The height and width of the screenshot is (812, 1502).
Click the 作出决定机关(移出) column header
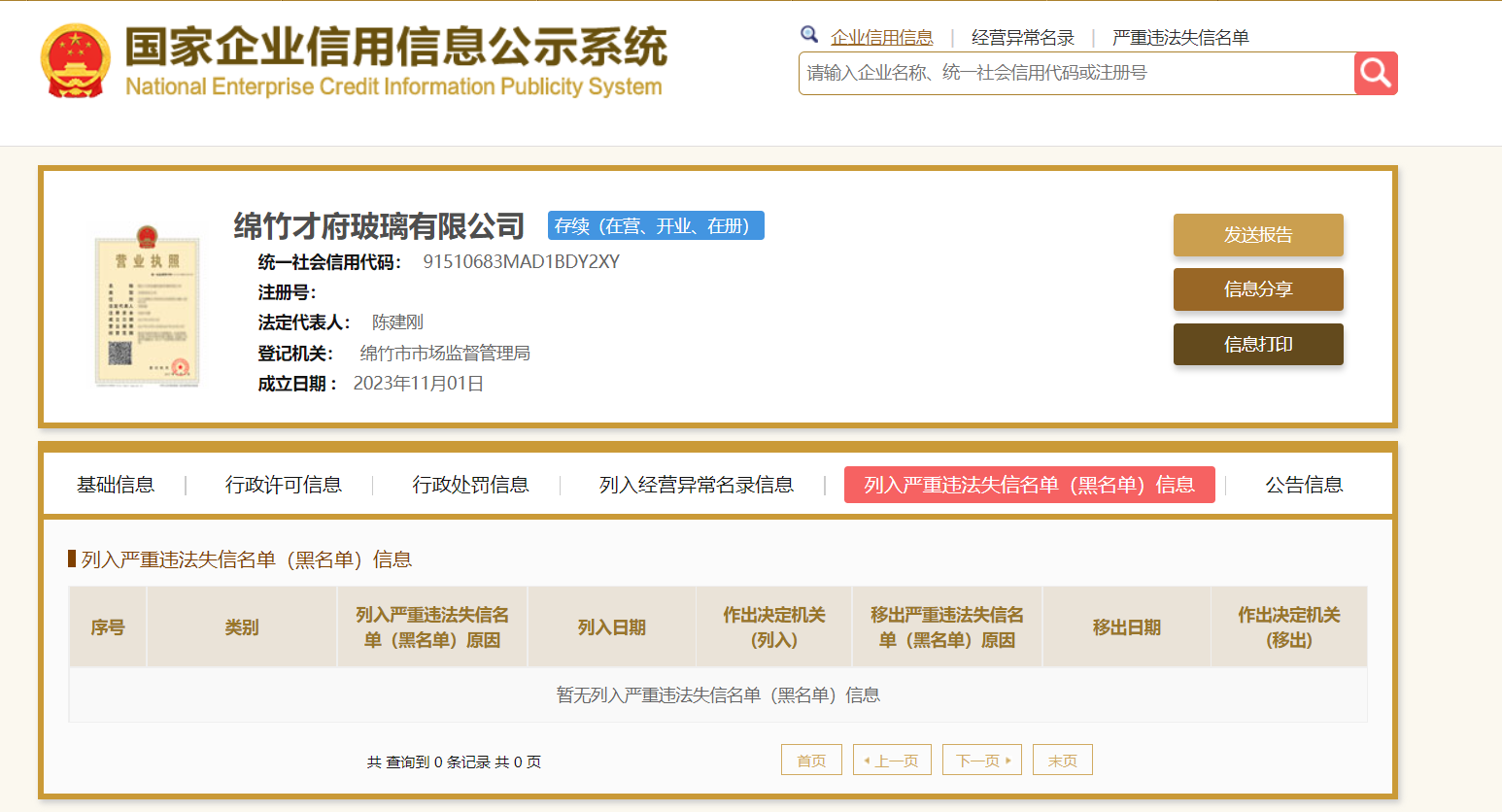click(1289, 626)
